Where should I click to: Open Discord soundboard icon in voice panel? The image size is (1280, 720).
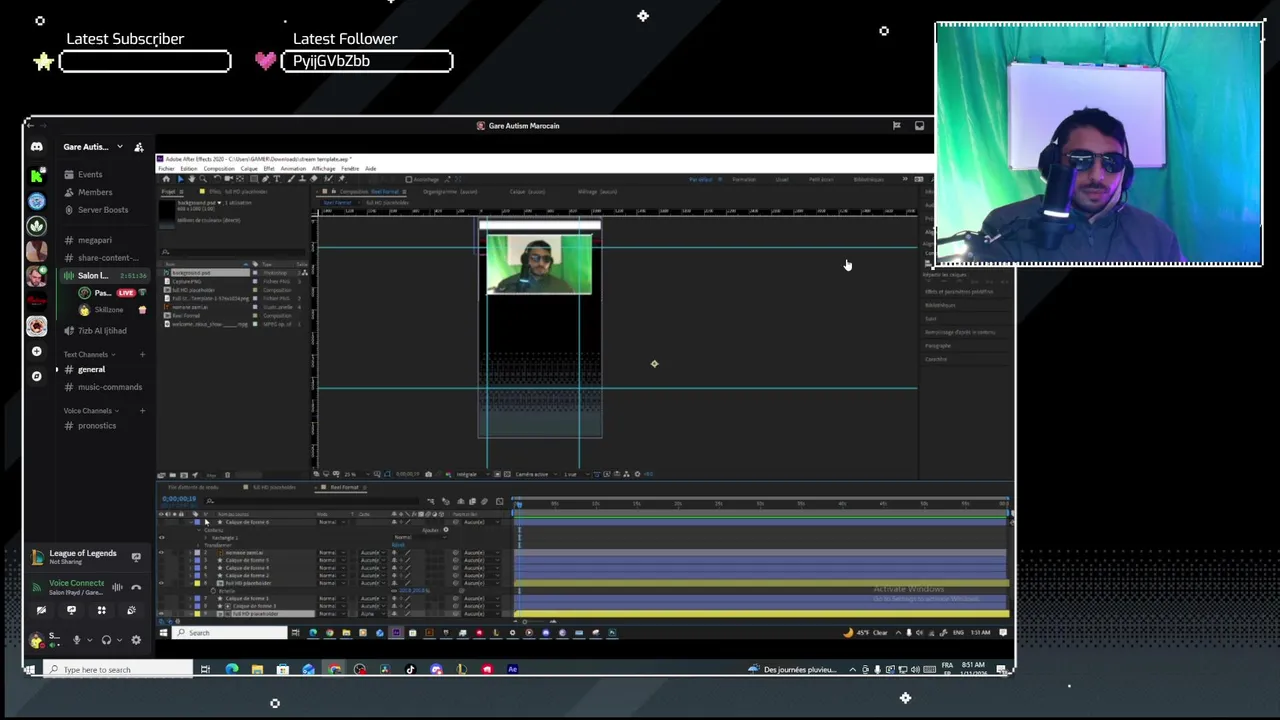point(131,610)
